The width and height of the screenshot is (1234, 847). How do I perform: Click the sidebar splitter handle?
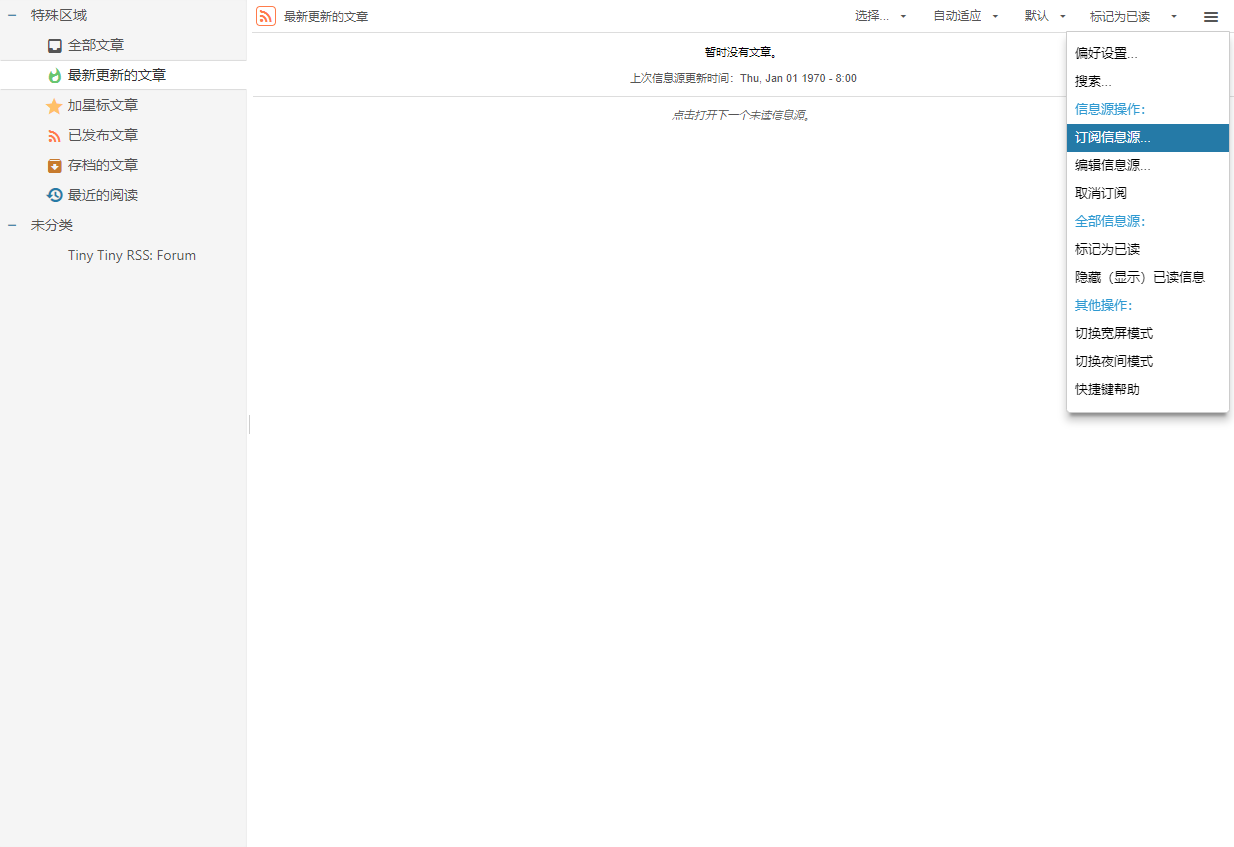pos(249,424)
